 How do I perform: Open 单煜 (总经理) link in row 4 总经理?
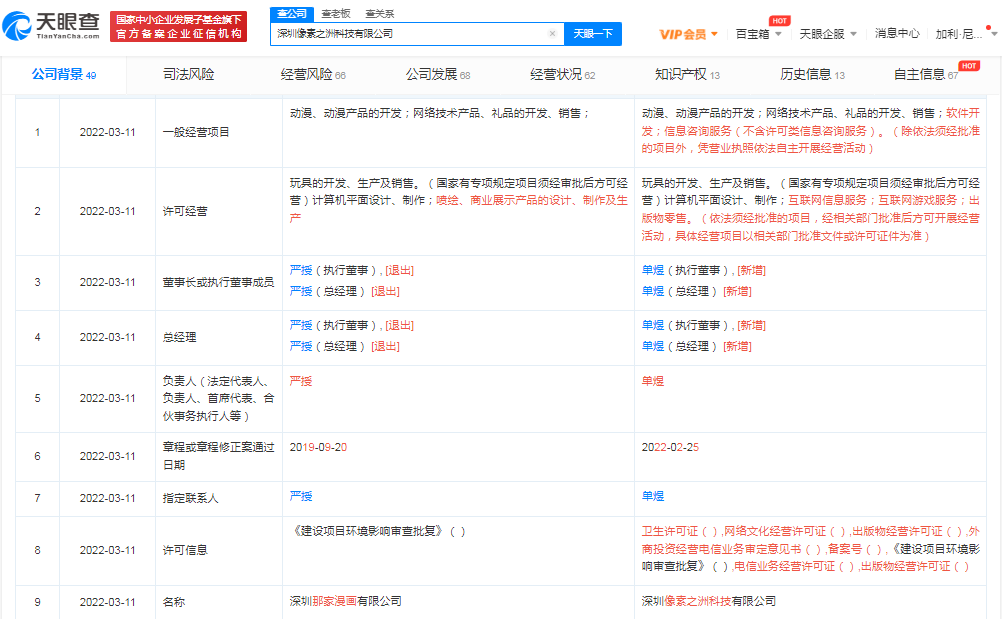652,346
